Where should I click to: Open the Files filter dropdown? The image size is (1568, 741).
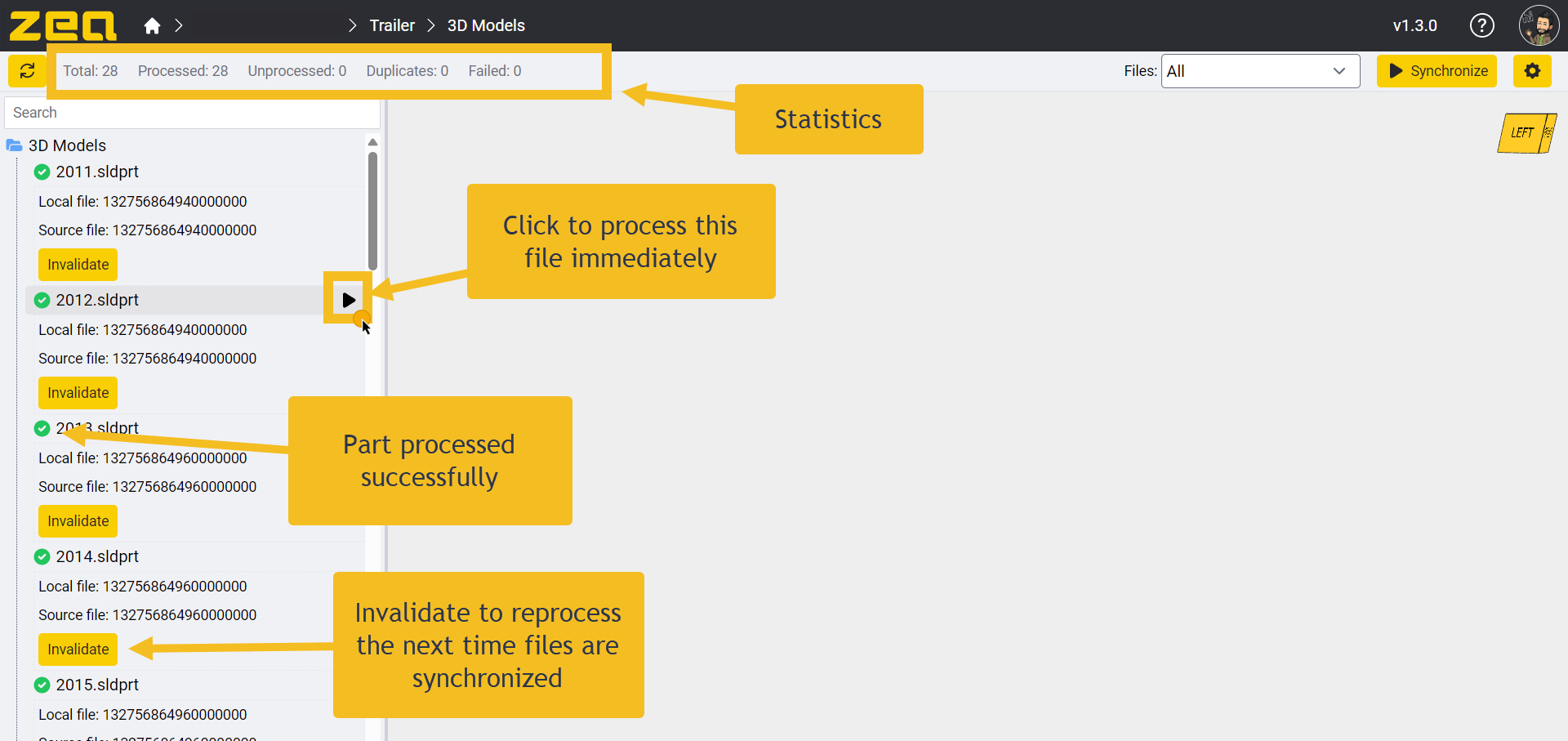1260,71
